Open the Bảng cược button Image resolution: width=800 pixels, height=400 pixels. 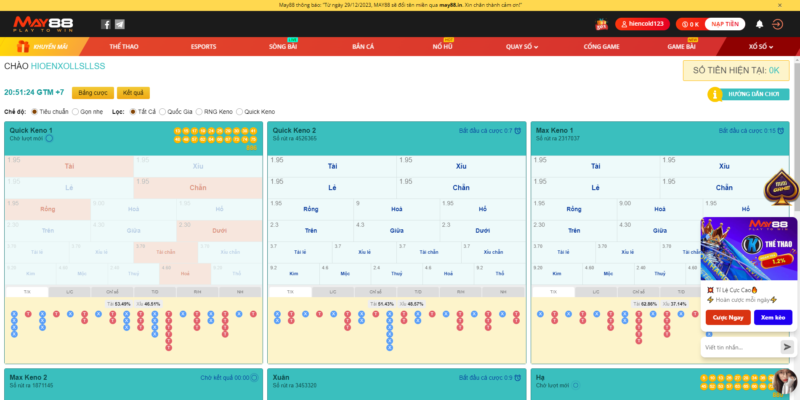point(93,93)
